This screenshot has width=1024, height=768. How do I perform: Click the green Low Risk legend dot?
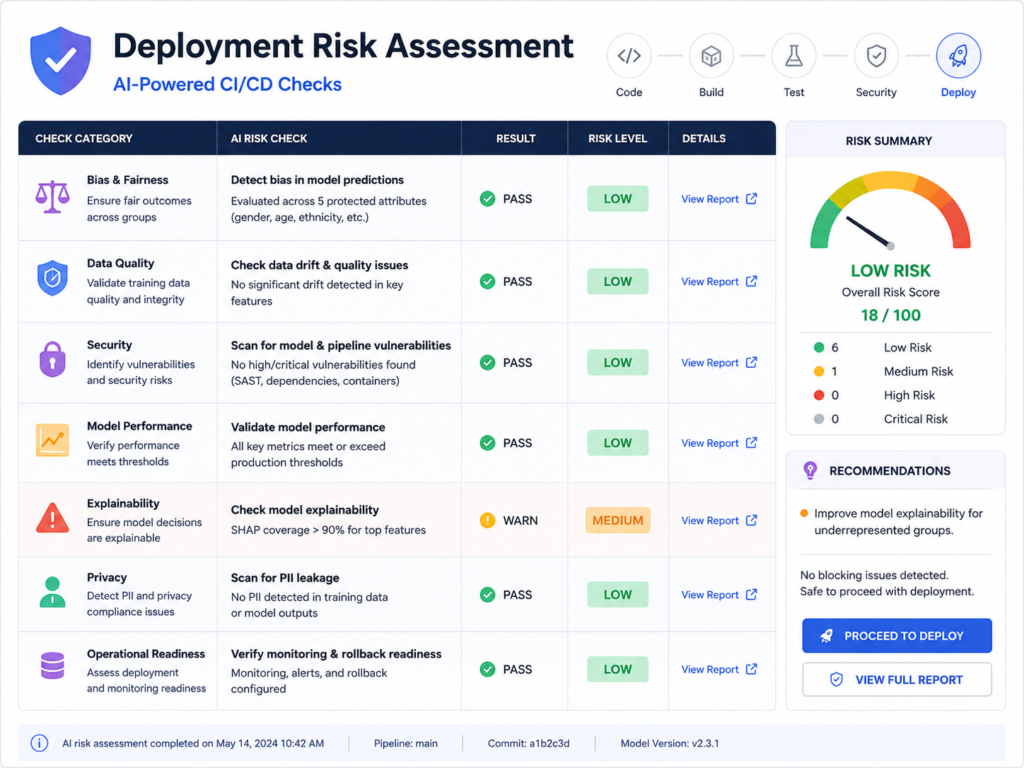[818, 347]
